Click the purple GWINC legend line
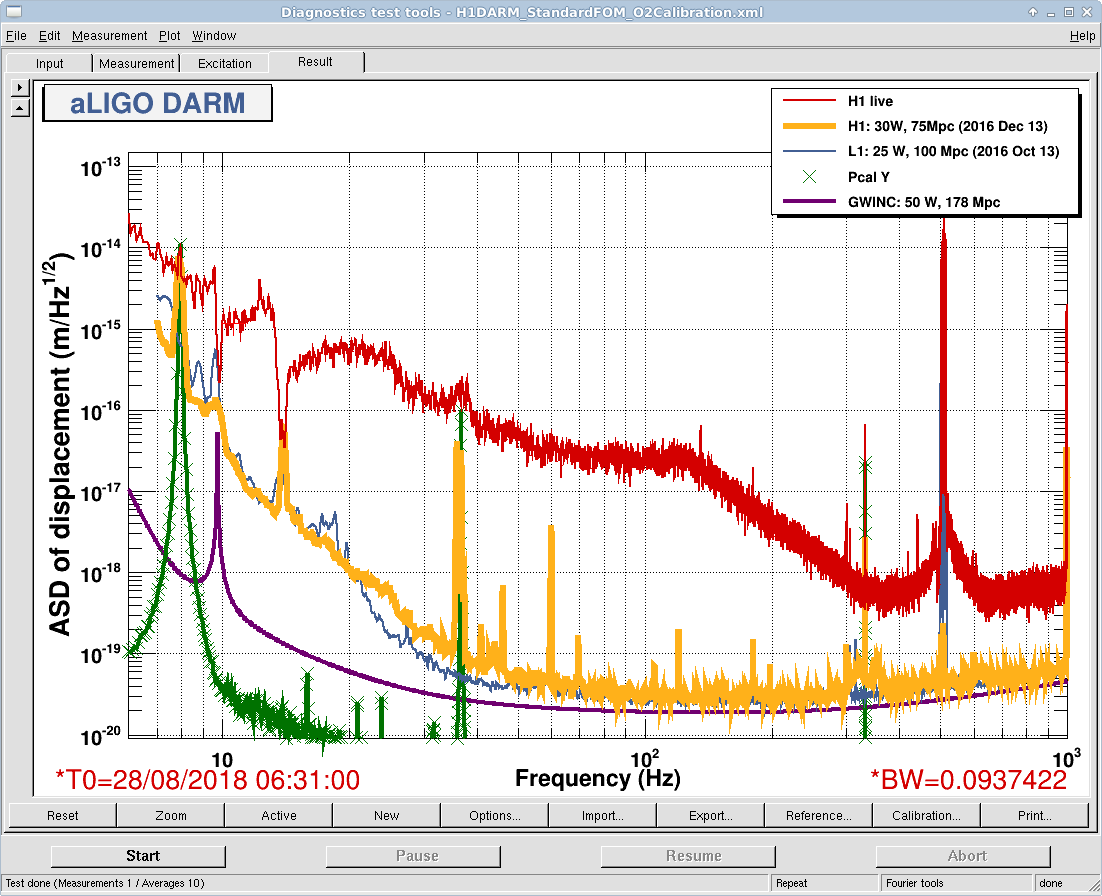The image size is (1102, 896). point(810,202)
